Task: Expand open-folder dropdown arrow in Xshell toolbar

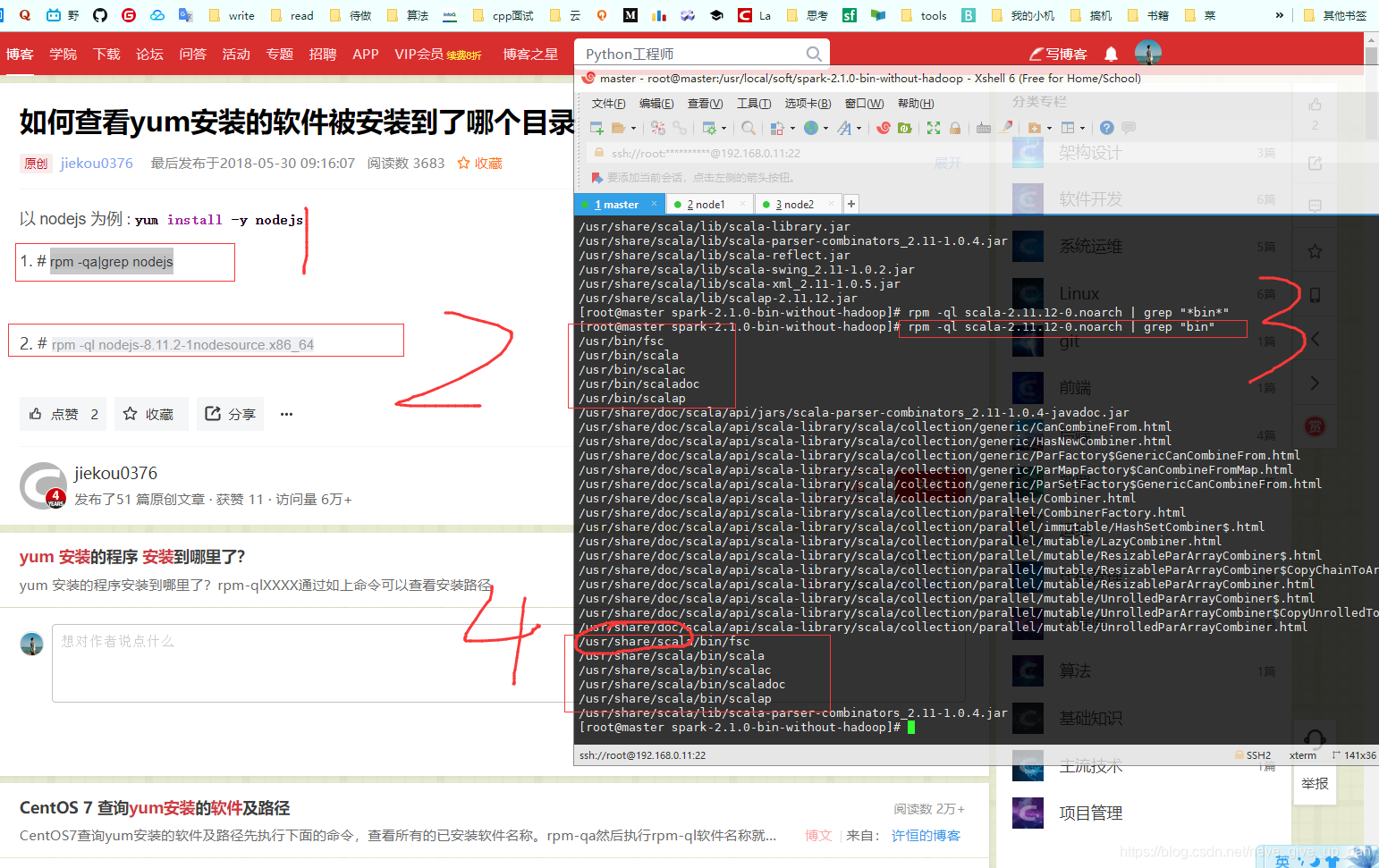Action: pyautogui.click(x=633, y=128)
